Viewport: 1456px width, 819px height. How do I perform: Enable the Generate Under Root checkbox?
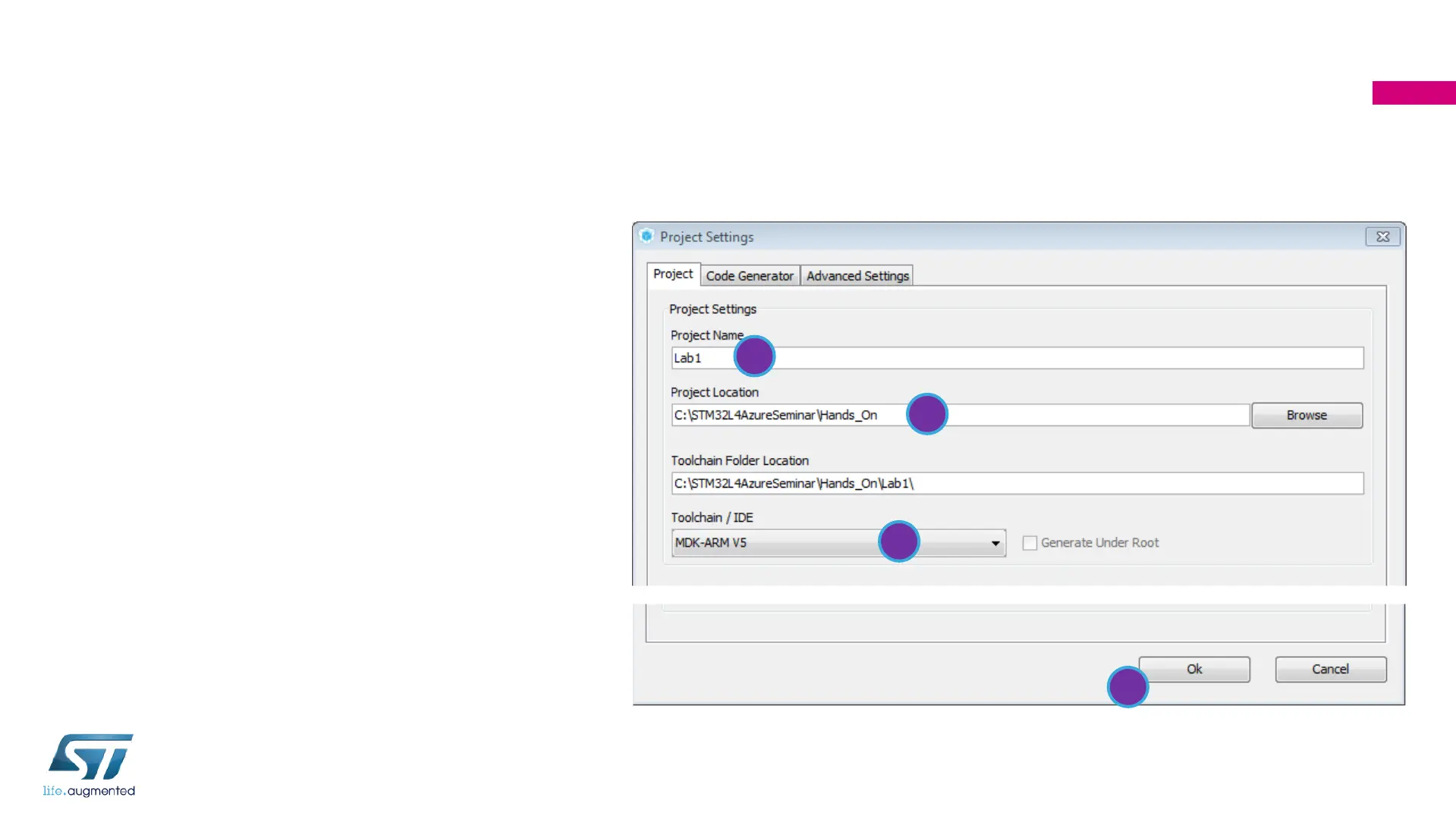click(x=1030, y=543)
